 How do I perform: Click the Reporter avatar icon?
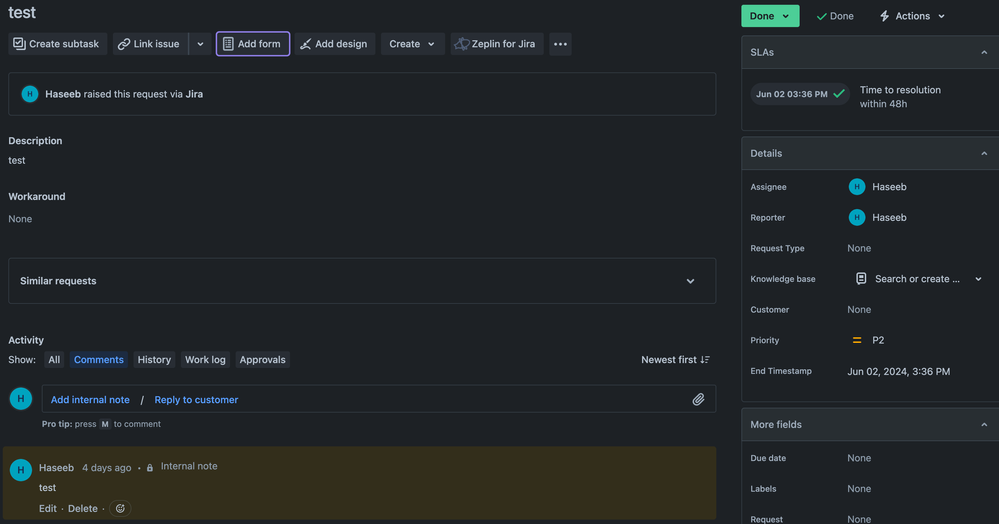pyautogui.click(x=856, y=217)
